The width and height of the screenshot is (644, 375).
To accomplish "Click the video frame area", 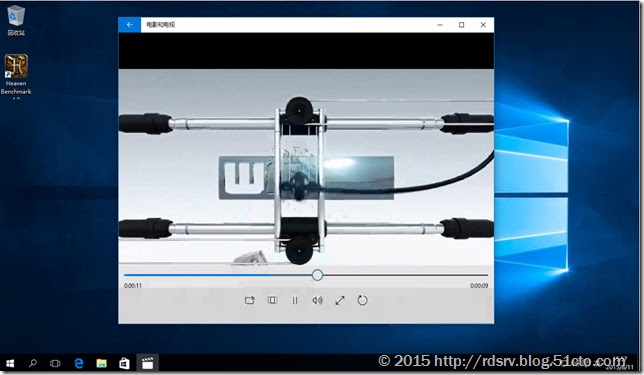I will point(306,166).
